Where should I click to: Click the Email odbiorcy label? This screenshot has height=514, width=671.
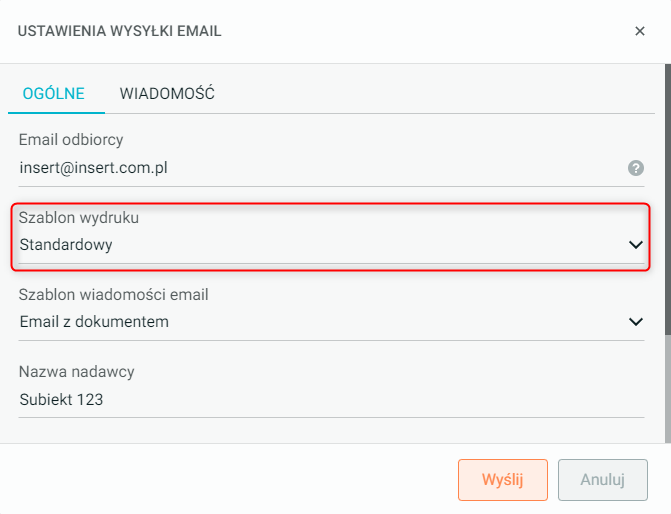coord(71,139)
